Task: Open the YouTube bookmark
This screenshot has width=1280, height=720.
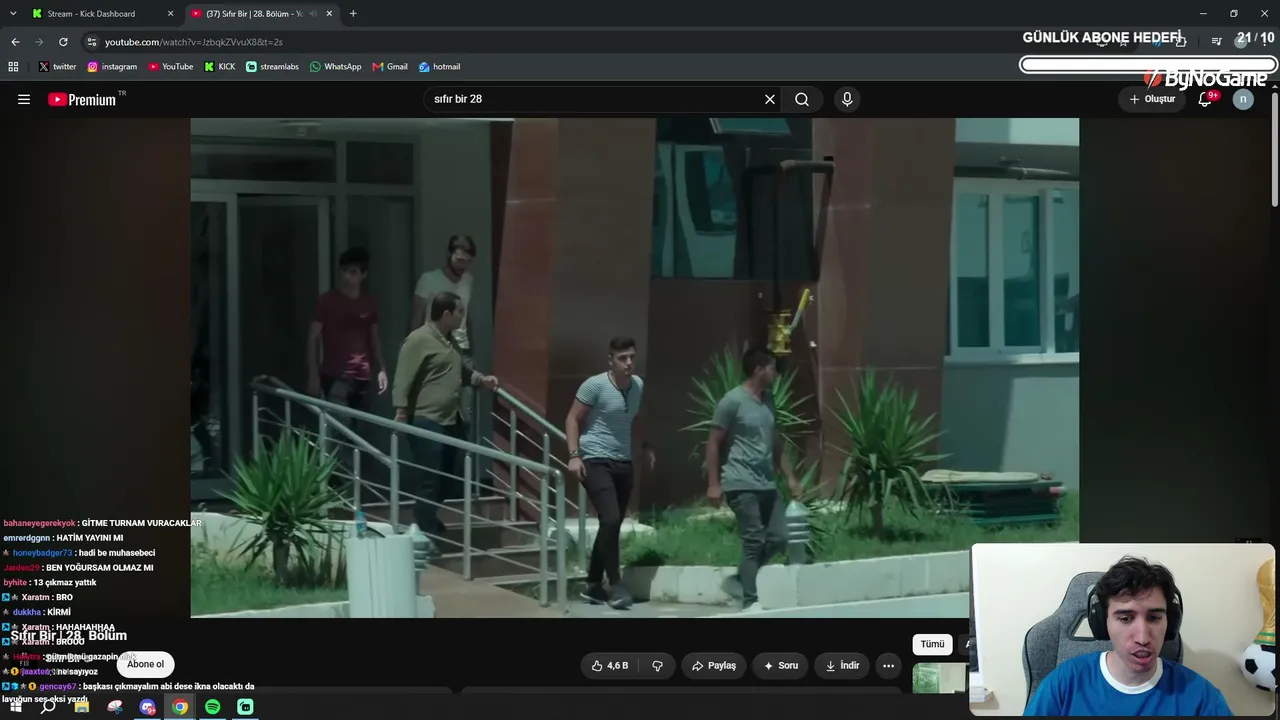Action: point(171,67)
